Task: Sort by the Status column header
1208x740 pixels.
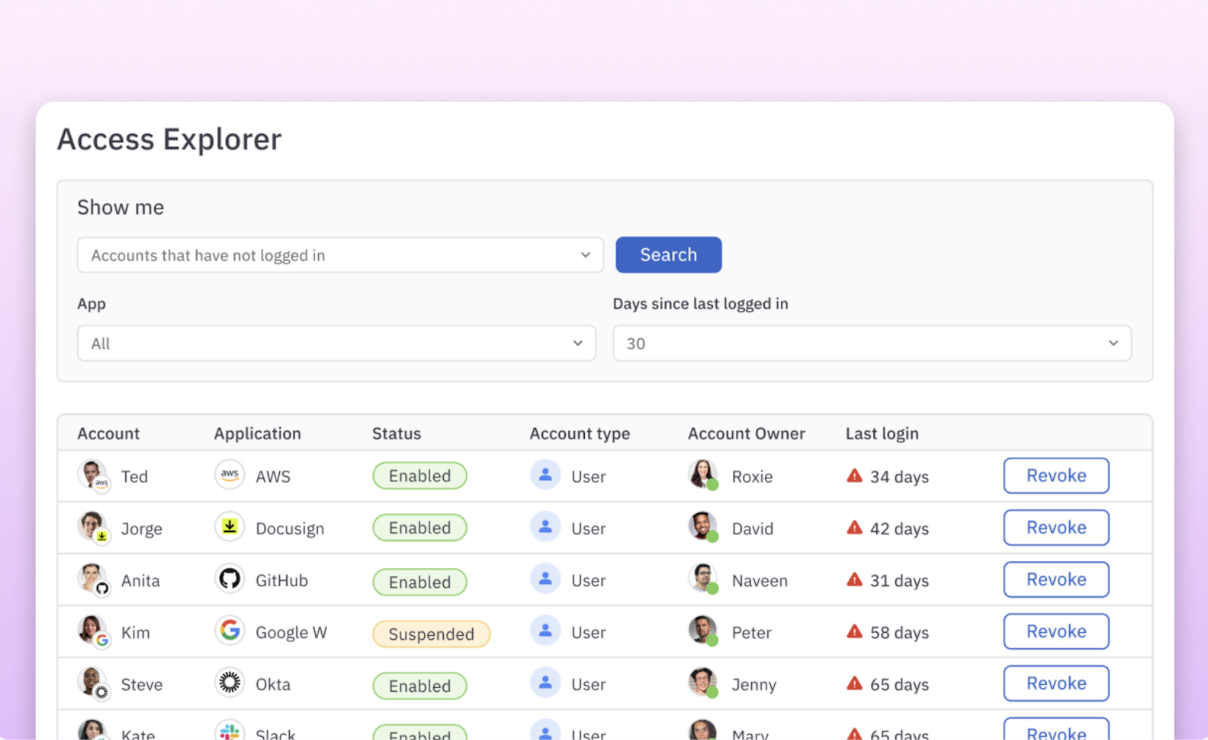Action: pyautogui.click(x=396, y=433)
